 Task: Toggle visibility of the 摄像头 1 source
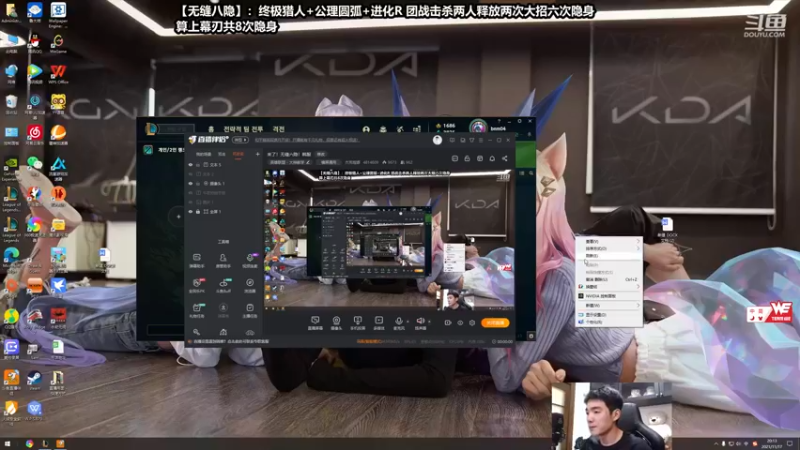click(x=191, y=183)
